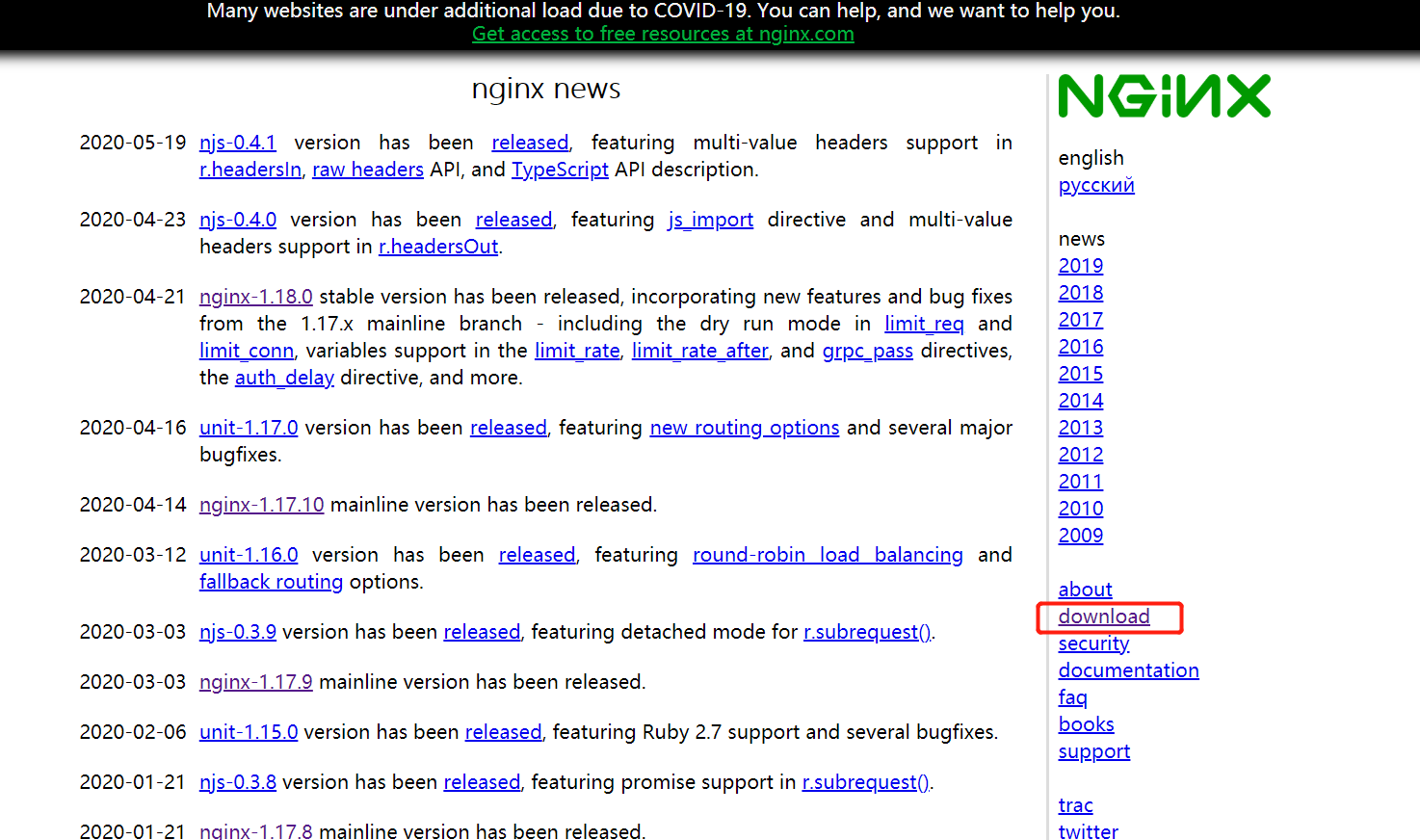Image resolution: width=1420 pixels, height=840 pixels.
Task: Open the grpc_pass link
Action: [x=868, y=351]
